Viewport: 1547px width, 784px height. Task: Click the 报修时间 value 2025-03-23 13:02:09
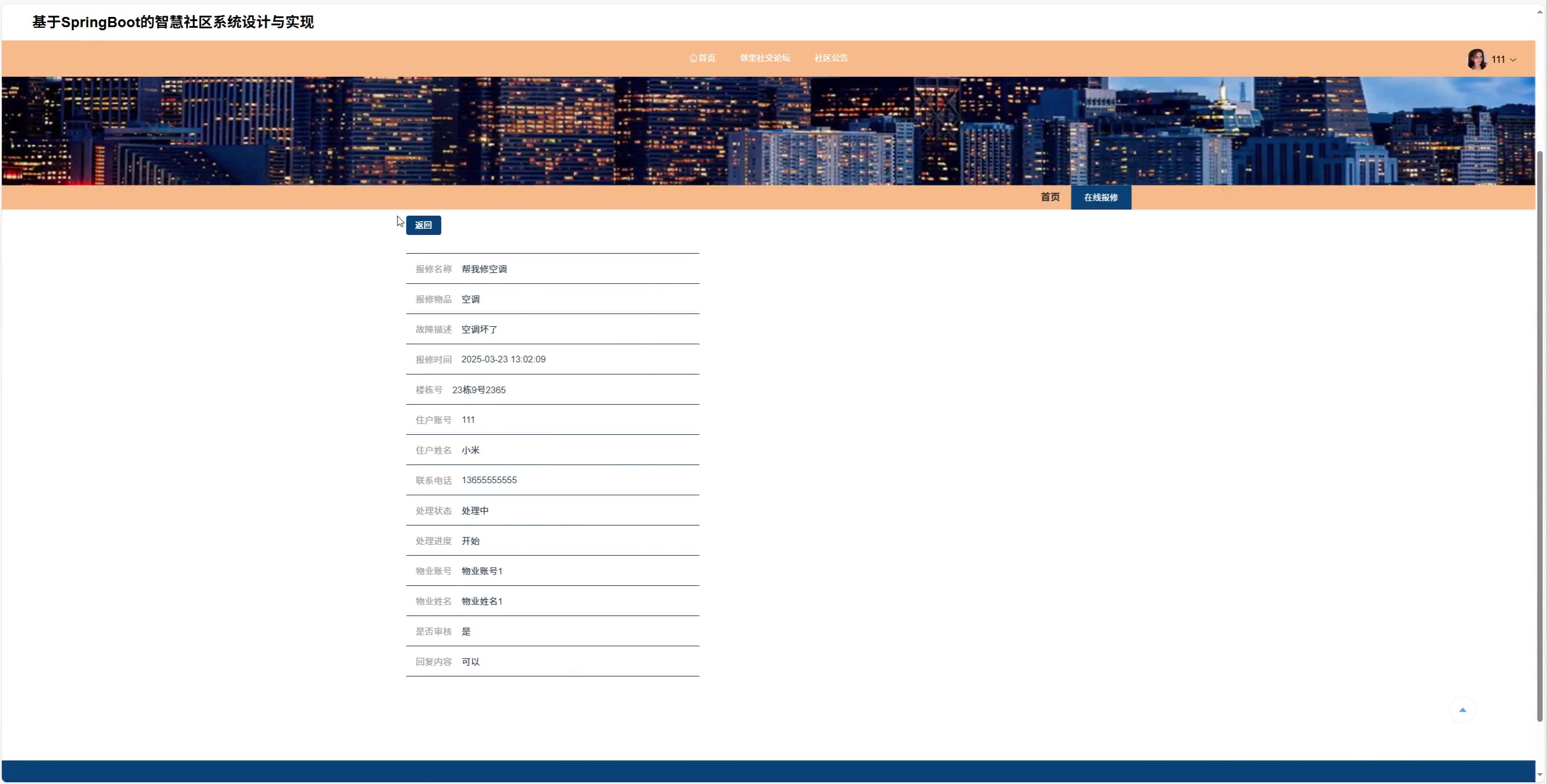point(503,359)
